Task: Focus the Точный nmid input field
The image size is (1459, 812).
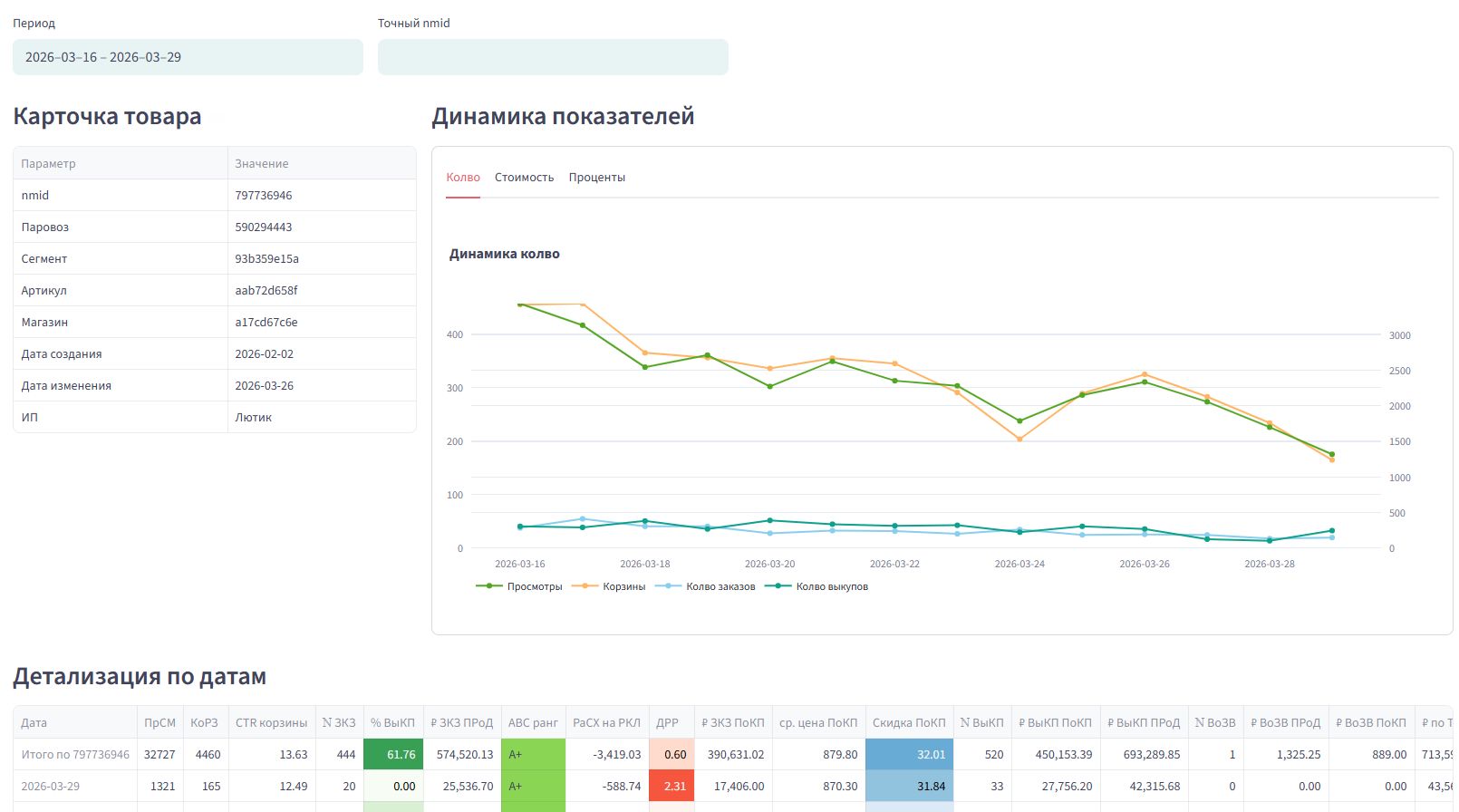Action: [x=553, y=57]
